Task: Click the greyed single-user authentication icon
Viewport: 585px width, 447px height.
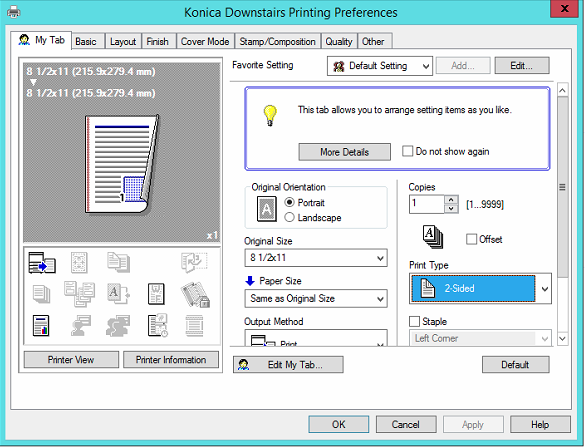Action: [x=81, y=325]
